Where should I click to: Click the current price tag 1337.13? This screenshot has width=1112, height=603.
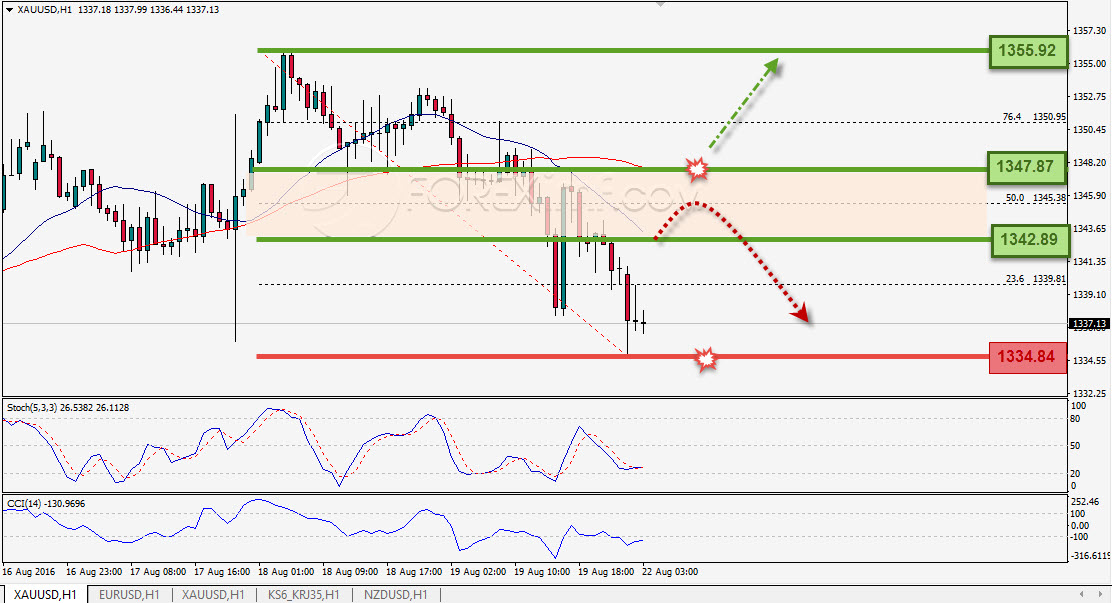pos(1089,324)
